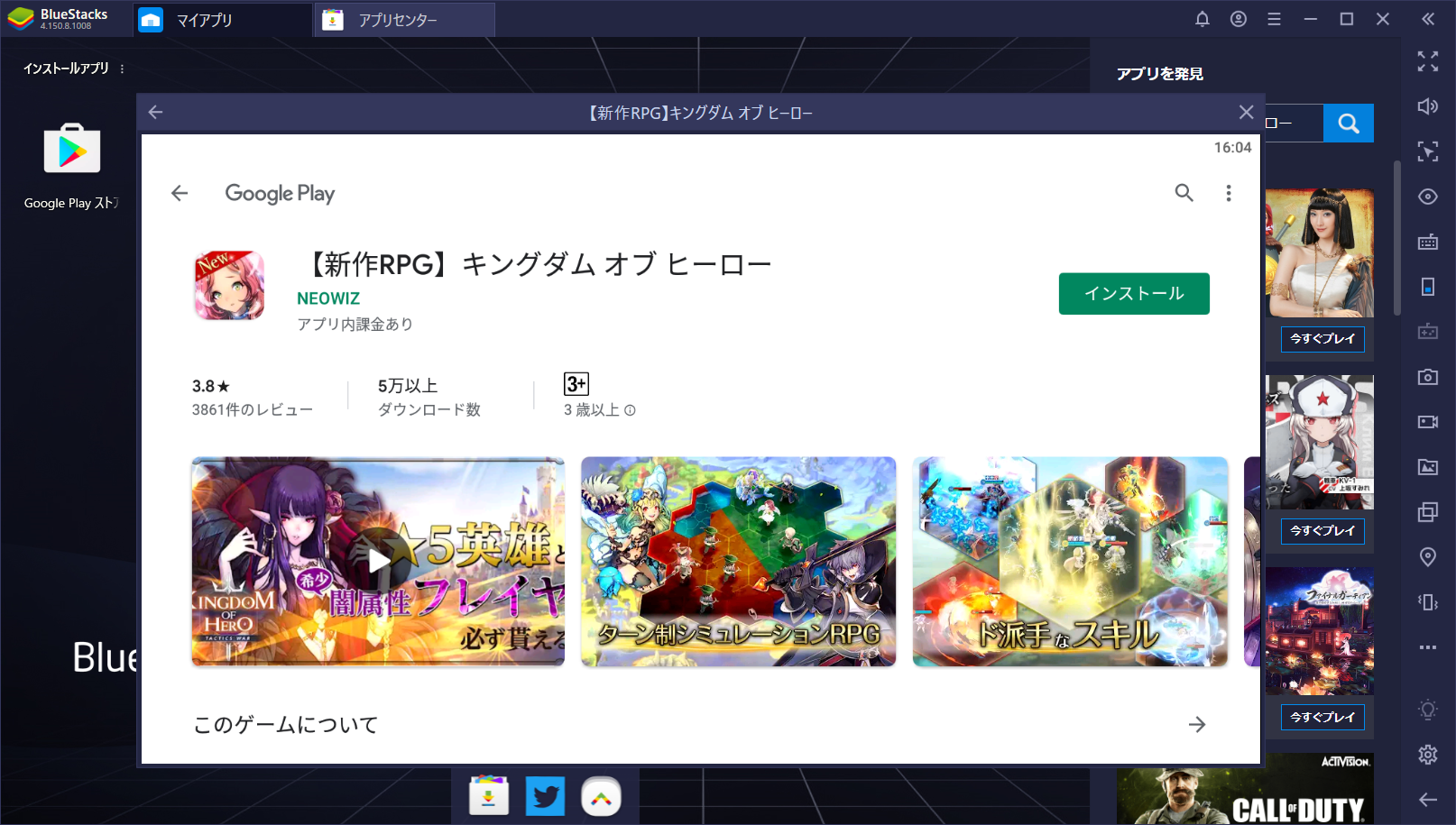
Task: Click the phone rotate device icon
Action: (x=1428, y=287)
